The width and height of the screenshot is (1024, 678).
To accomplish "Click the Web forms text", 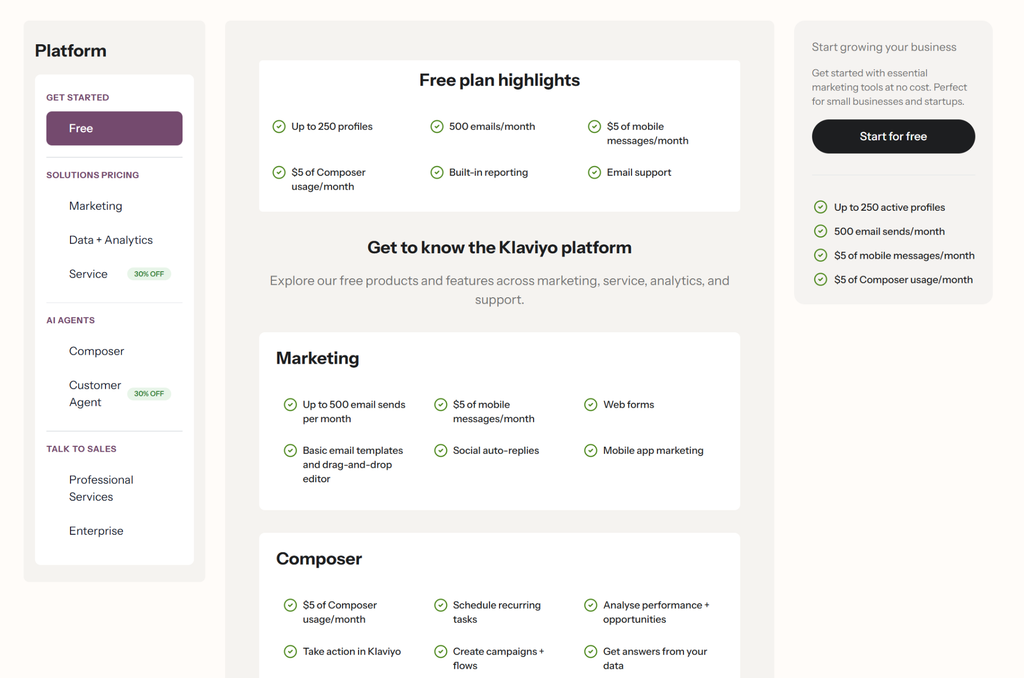I will [x=629, y=404].
